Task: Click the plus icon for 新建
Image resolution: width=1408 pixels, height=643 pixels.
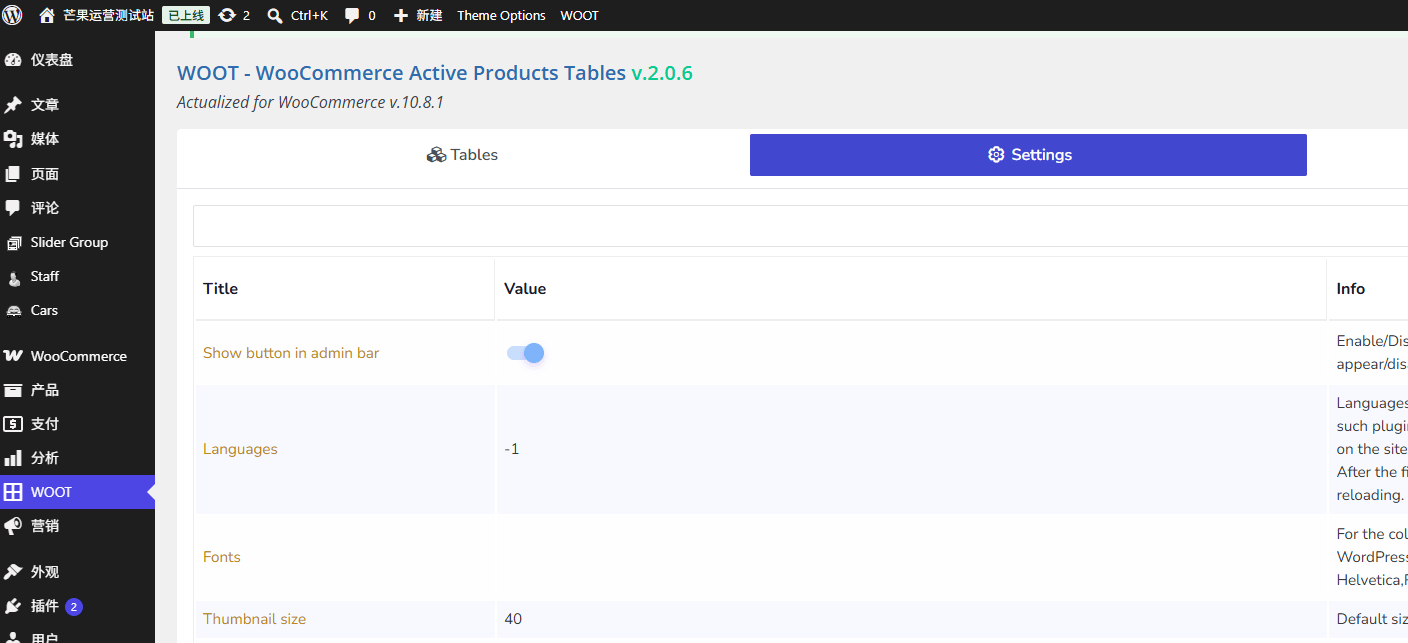Action: pyautogui.click(x=401, y=15)
